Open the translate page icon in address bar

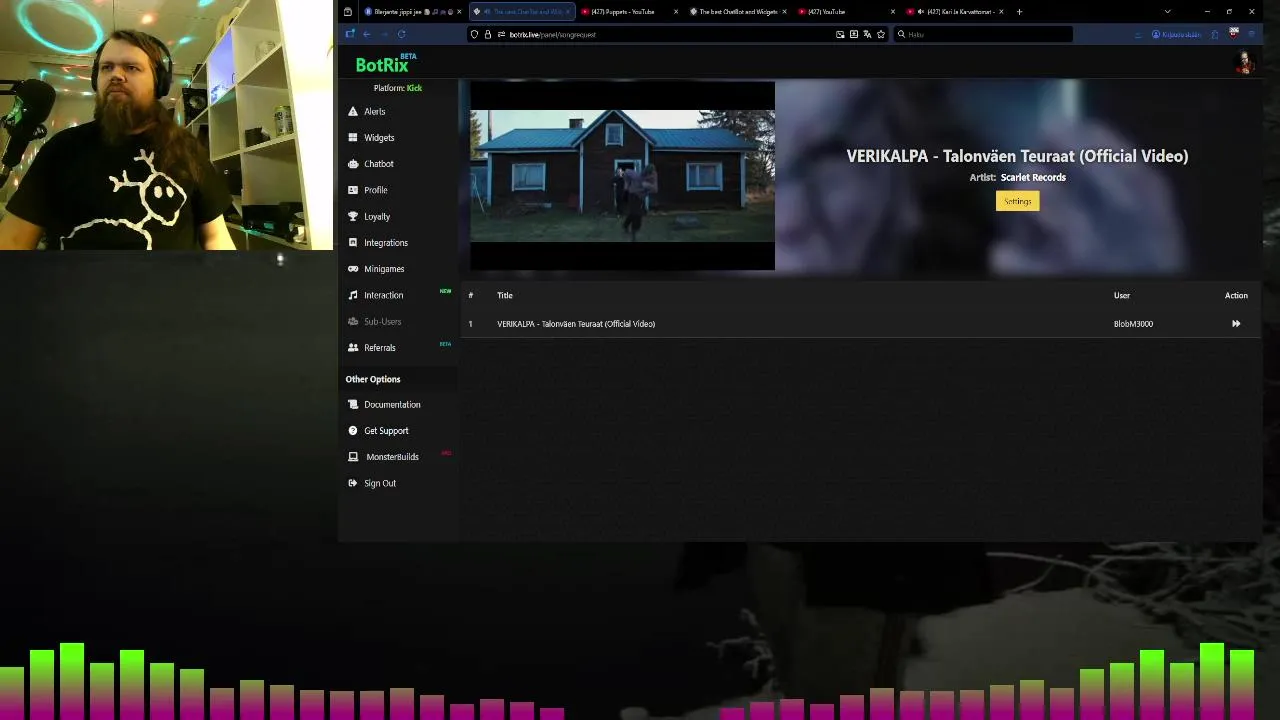[x=867, y=34]
